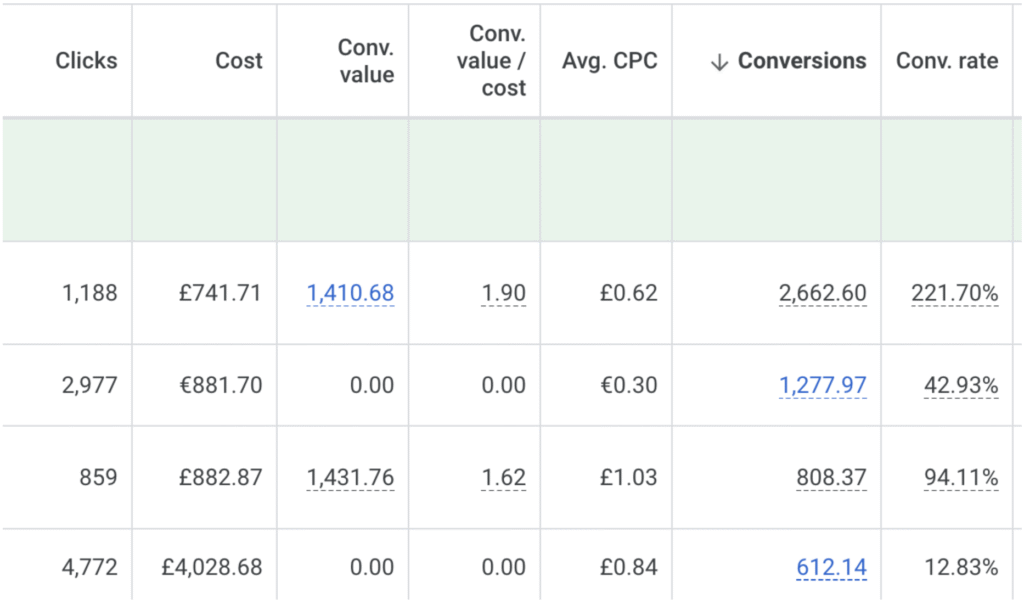Open the 612.14 conversions link
Viewport: 1024px width, 604px height.
pyautogui.click(x=831, y=567)
